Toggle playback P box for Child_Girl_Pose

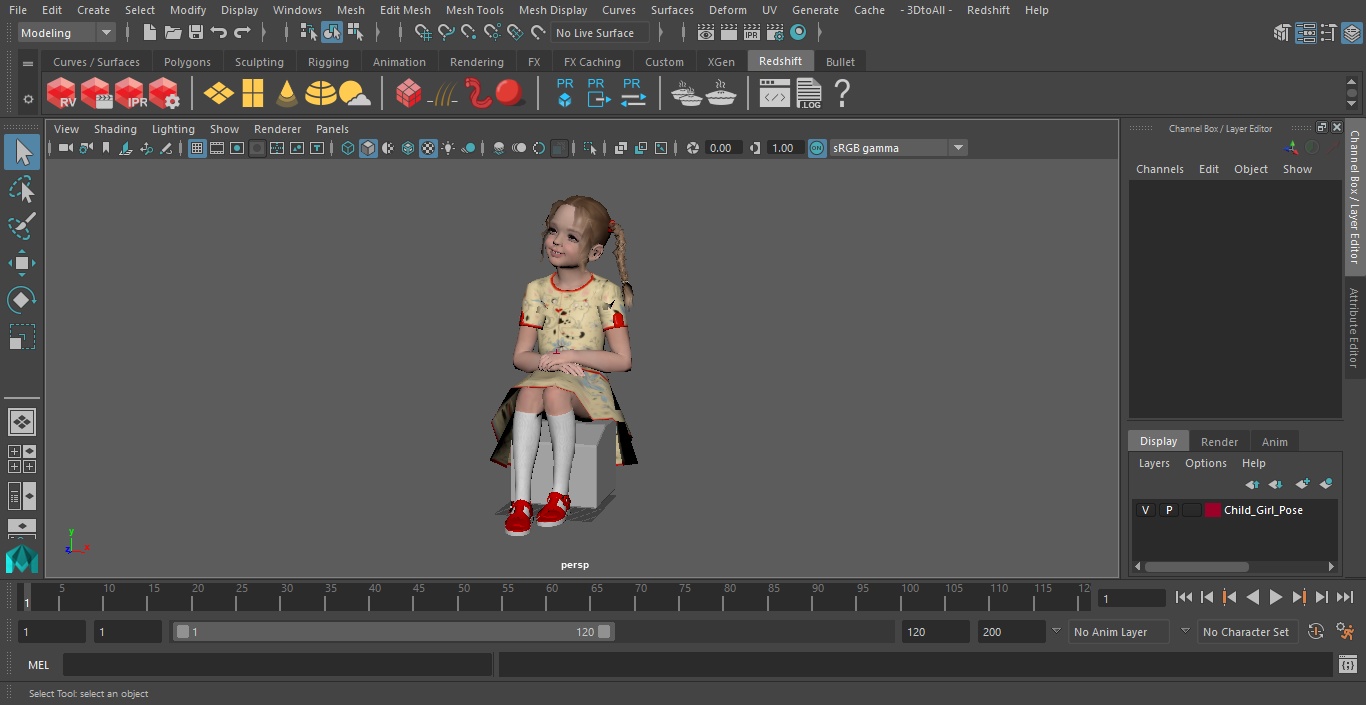(x=1168, y=510)
